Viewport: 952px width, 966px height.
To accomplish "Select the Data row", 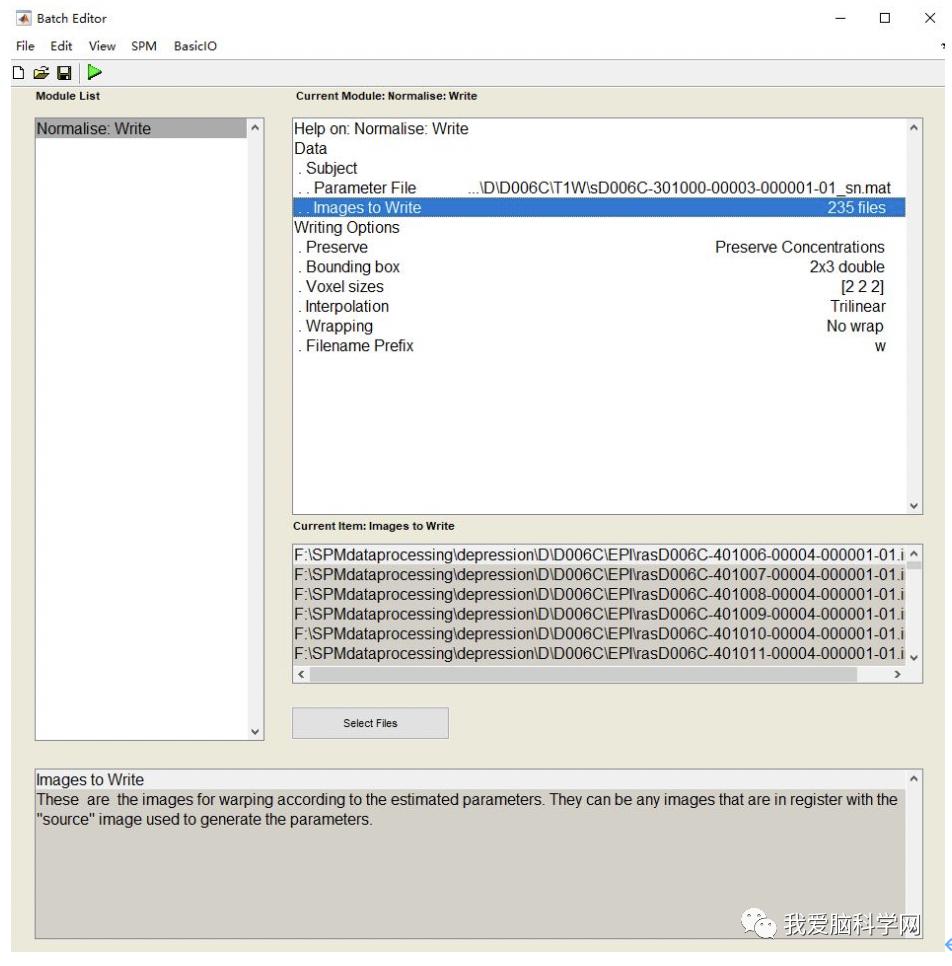I will click(599, 148).
